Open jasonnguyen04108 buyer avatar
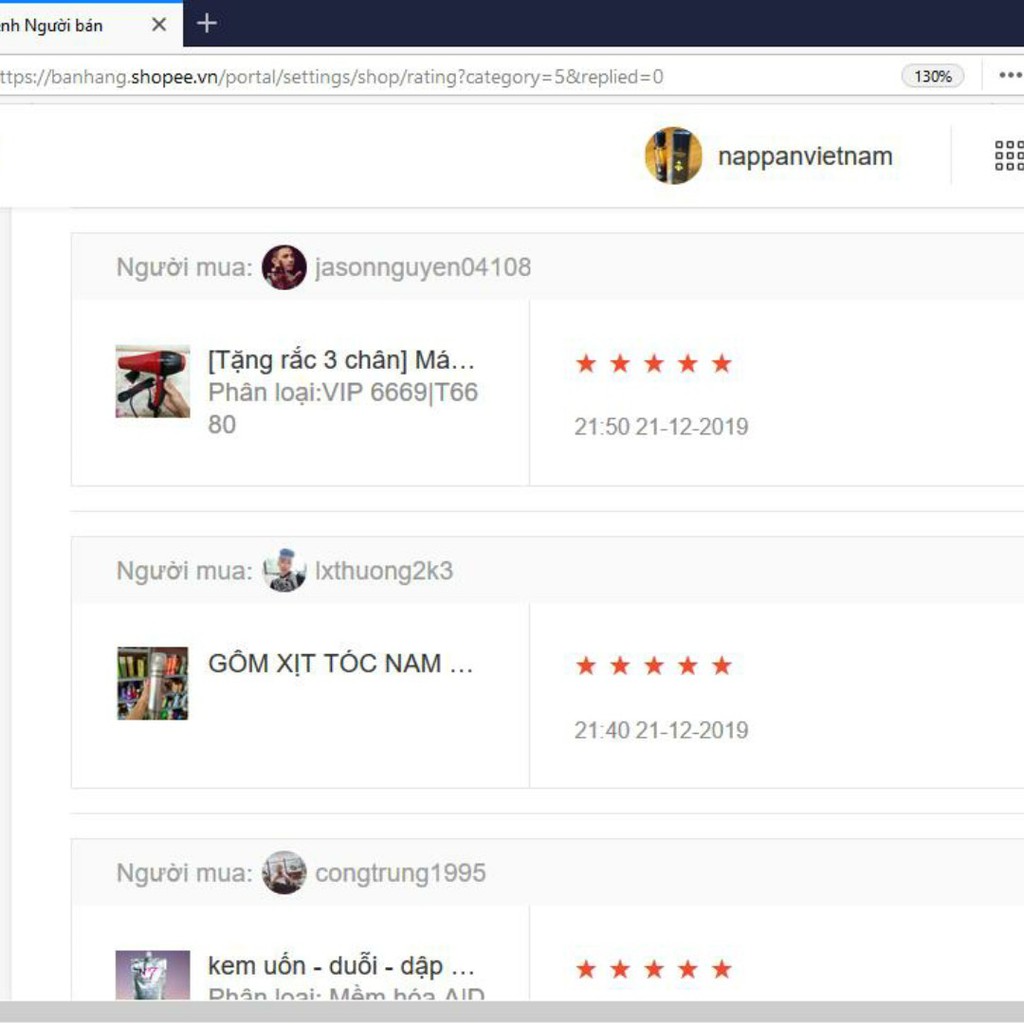 pos(284,268)
